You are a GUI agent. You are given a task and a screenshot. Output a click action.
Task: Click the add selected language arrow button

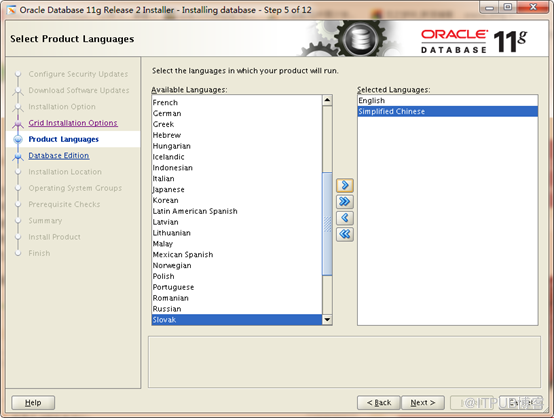click(345, 185)
